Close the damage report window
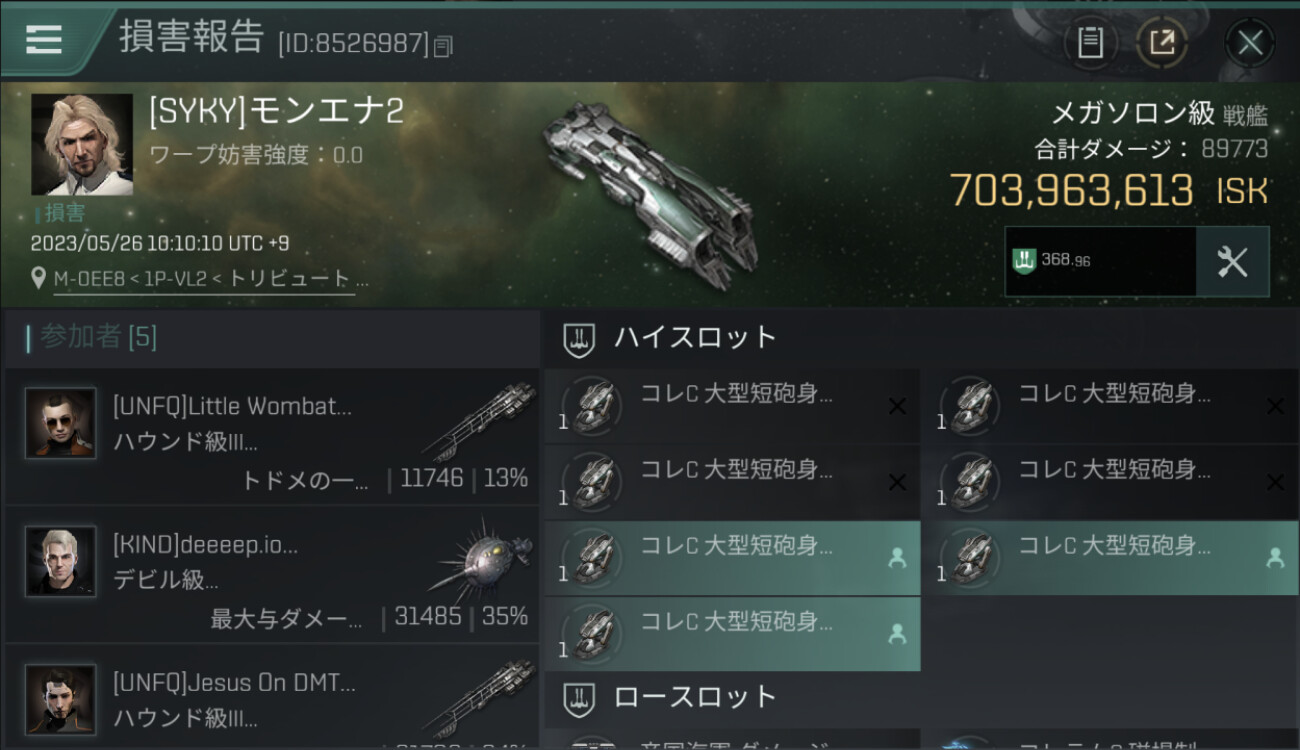The width and height of the screenshot is (1300, 750). pyautogui.click(x=1249, y=42)
